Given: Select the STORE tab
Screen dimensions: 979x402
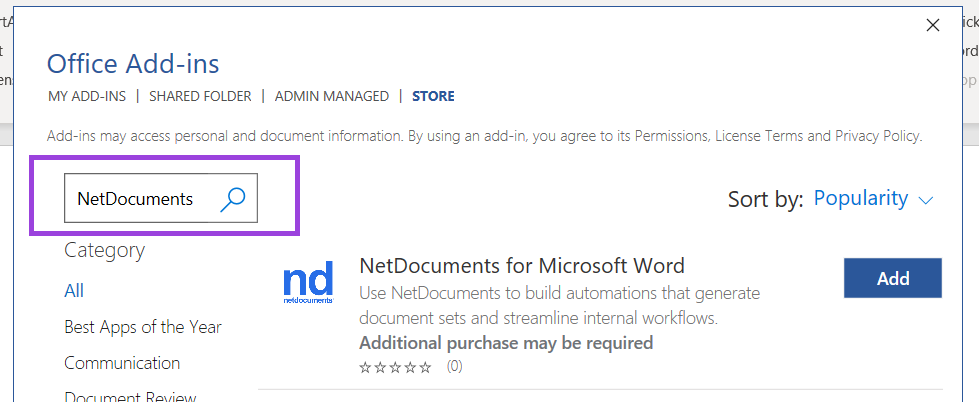Looking at the screenshot, I should coord(433,96).
